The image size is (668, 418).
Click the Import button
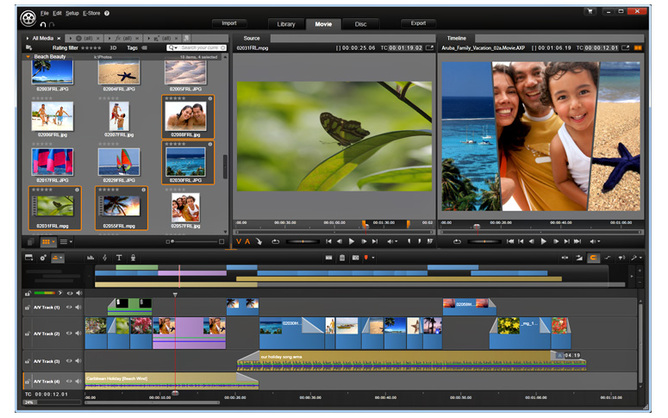click(229, 23)
